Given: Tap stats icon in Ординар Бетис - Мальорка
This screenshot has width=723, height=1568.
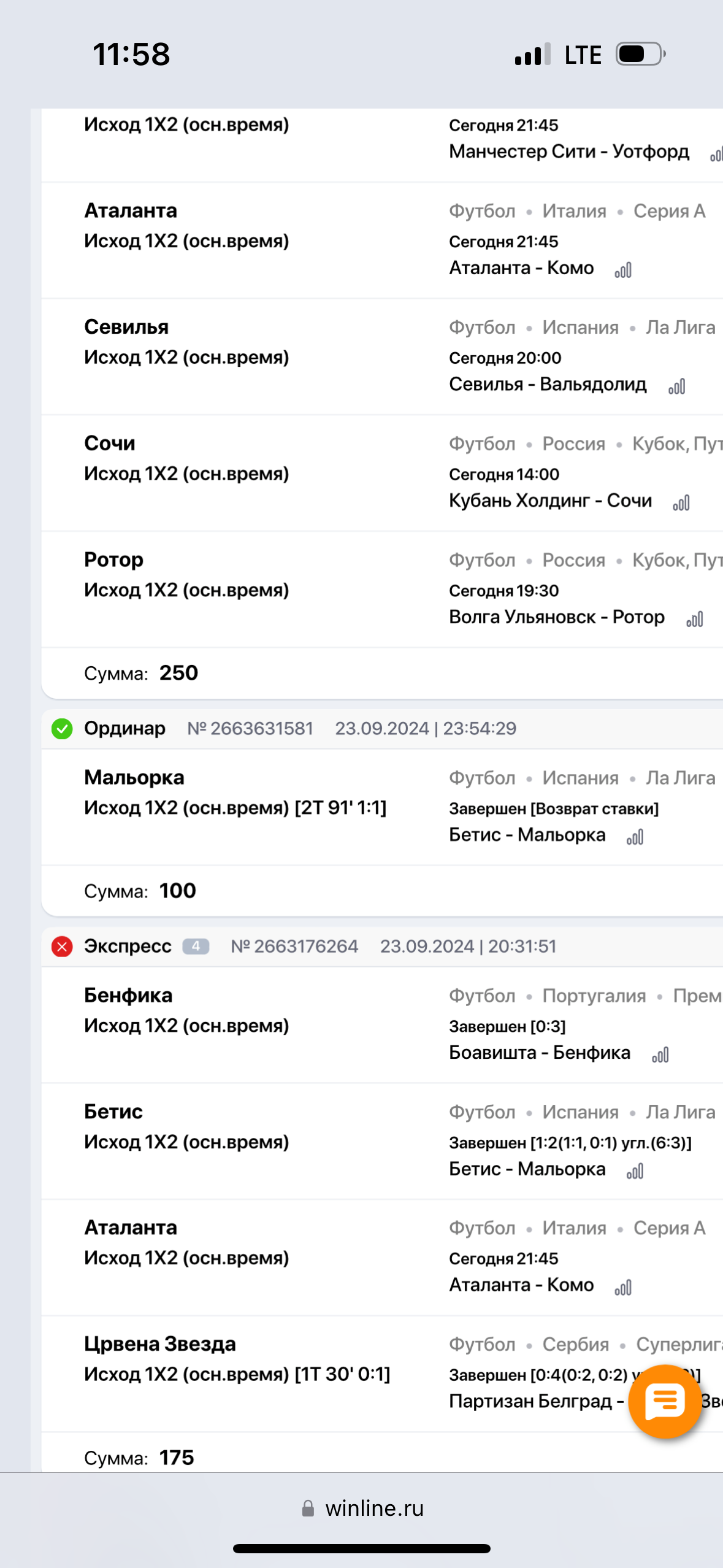Looking at the screenshot, I should coord(635,837).
